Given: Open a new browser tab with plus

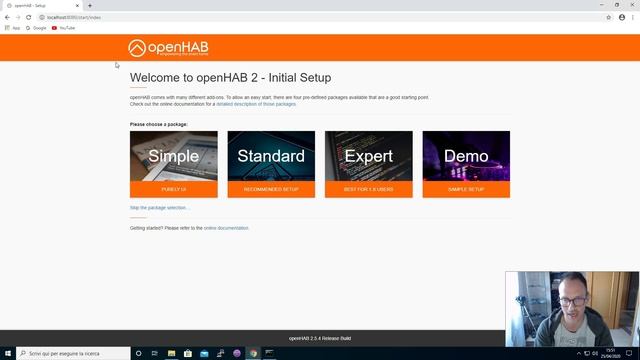Looking at the screenshot, I should pyautogui.click(x=90, y=6).
